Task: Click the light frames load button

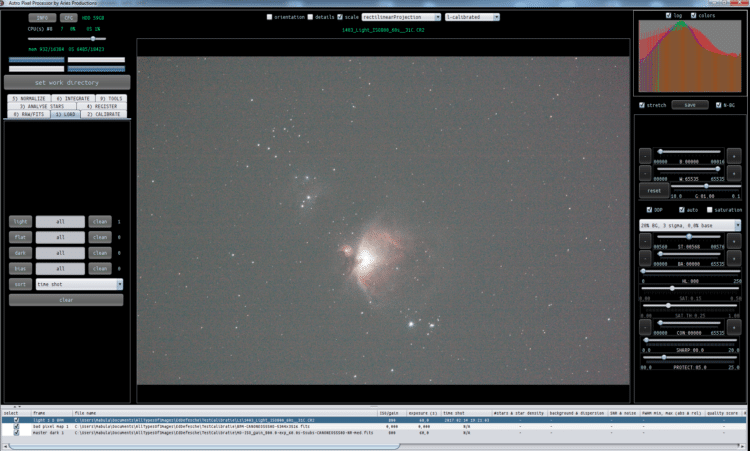Action: (x=21, y=221)
